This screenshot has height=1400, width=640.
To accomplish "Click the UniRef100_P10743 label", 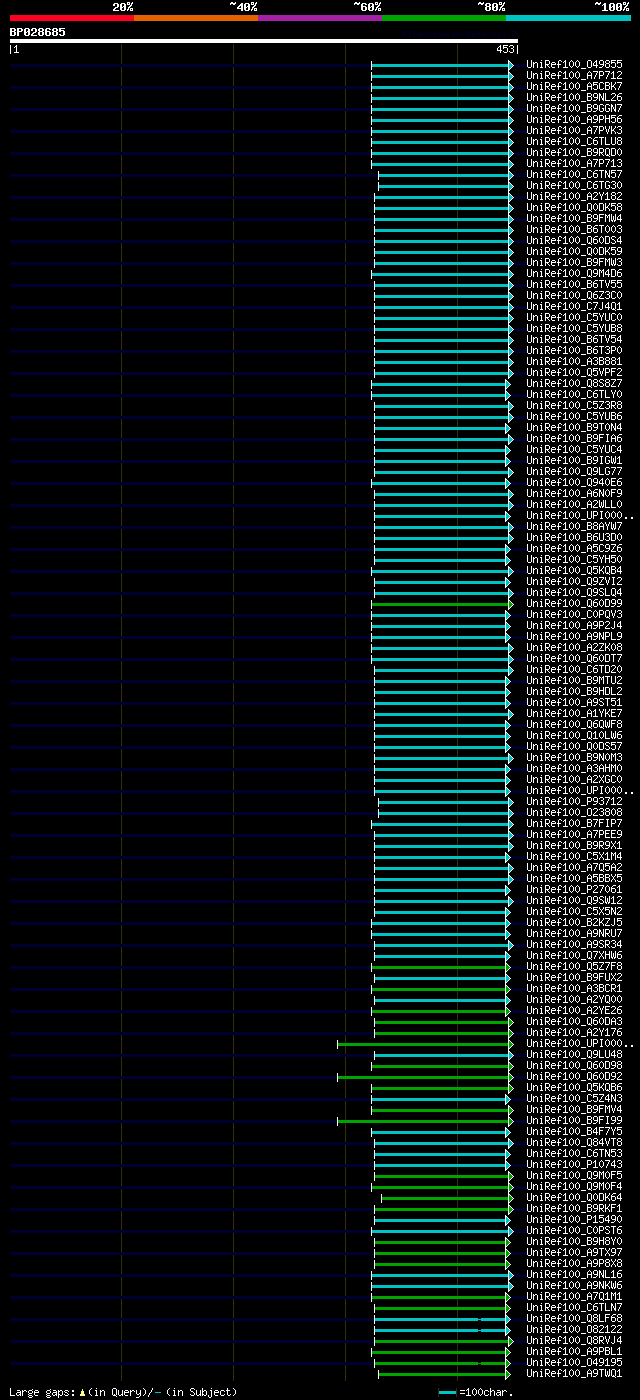I will [x=574, y=1164].
